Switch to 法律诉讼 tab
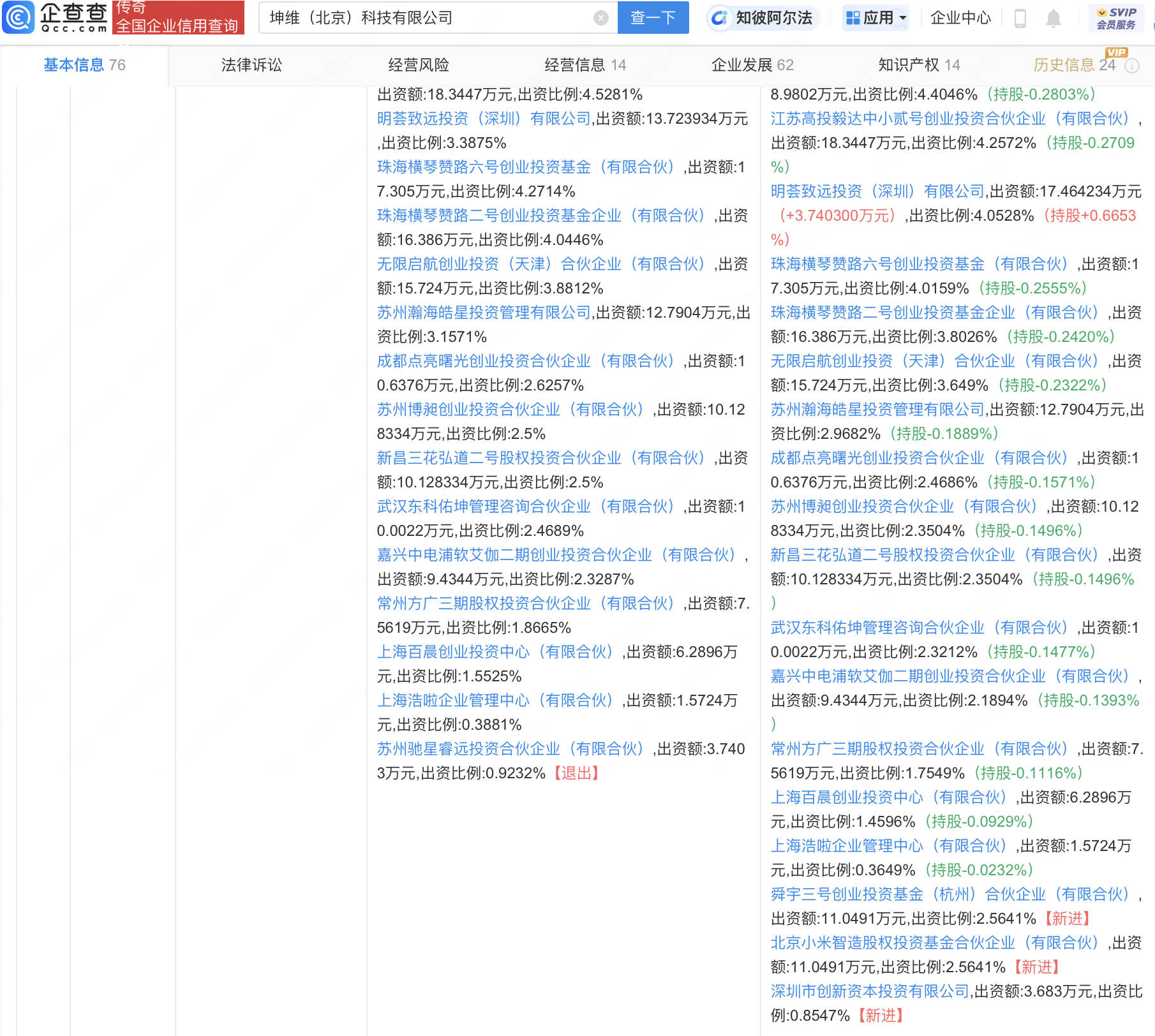The height and width of the screenshot is (1036, 1155). [x=251, y=65]
